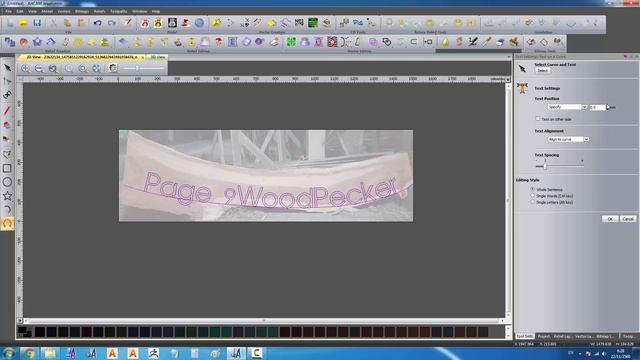Select the Star drawing tool
Screen dimensions: 640x360
pyautogui.click(x=7, y=196)
